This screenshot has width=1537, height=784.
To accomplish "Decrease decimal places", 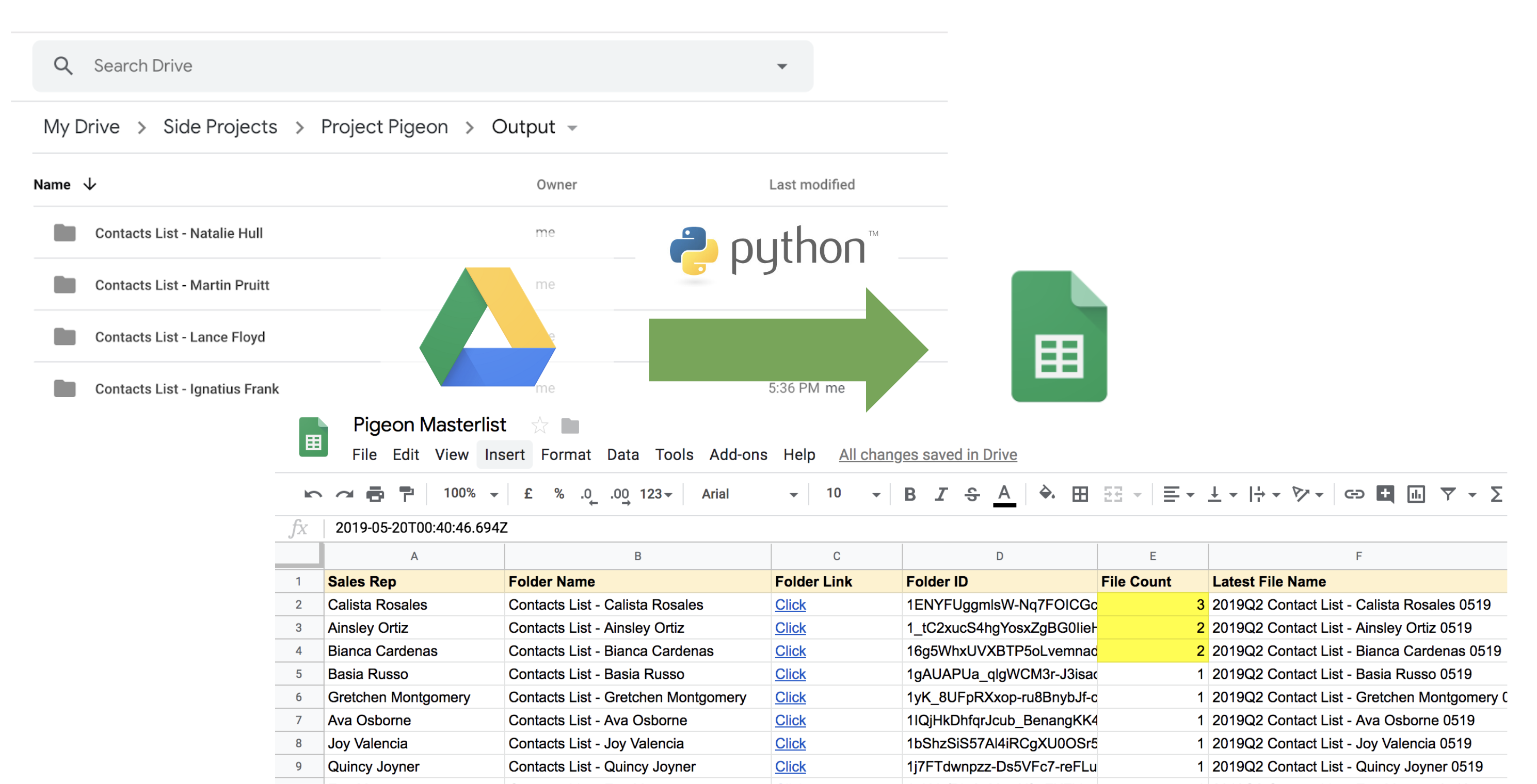I will (x=589, y=495).
